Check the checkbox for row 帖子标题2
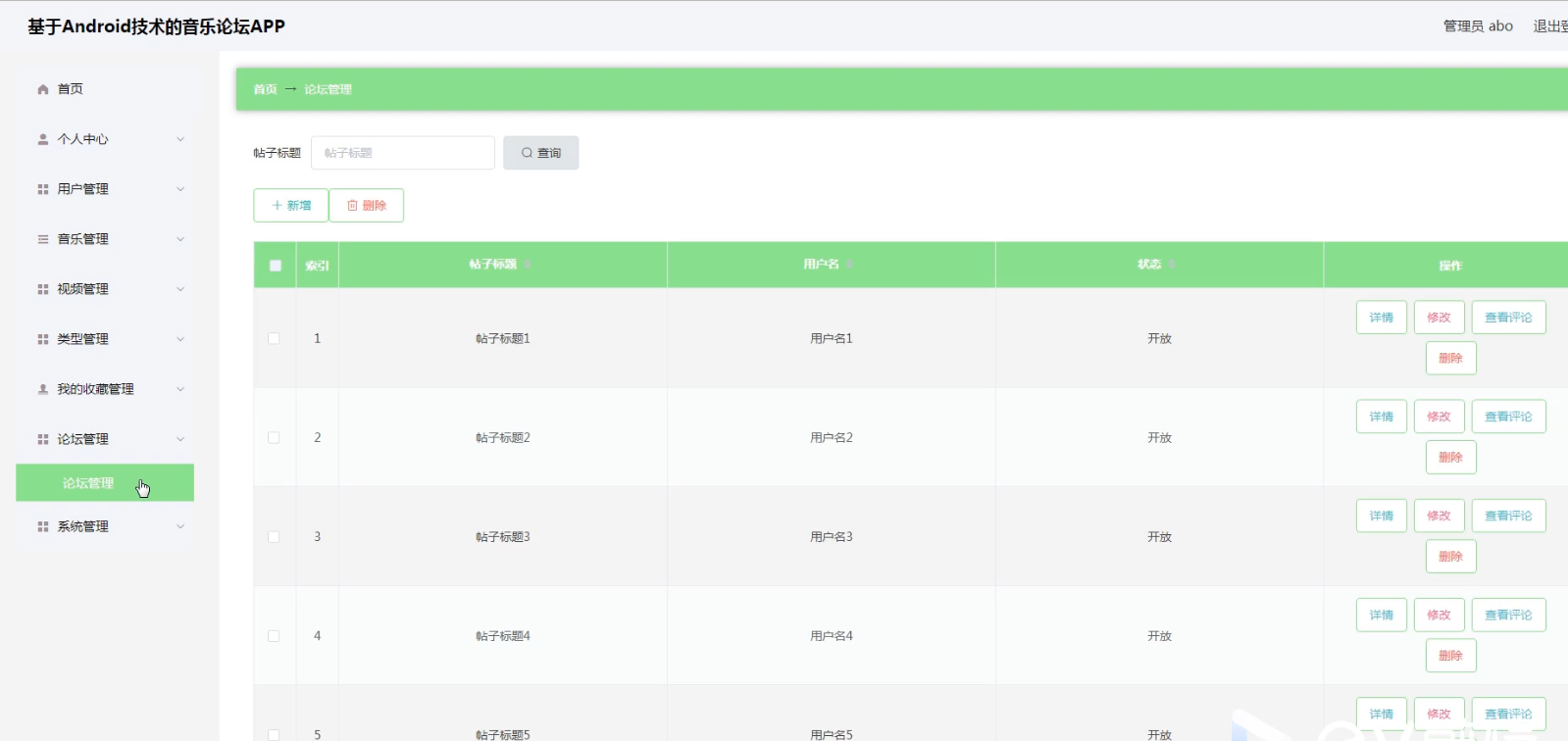Screen dimensions: 1568x741 [274, 437]
